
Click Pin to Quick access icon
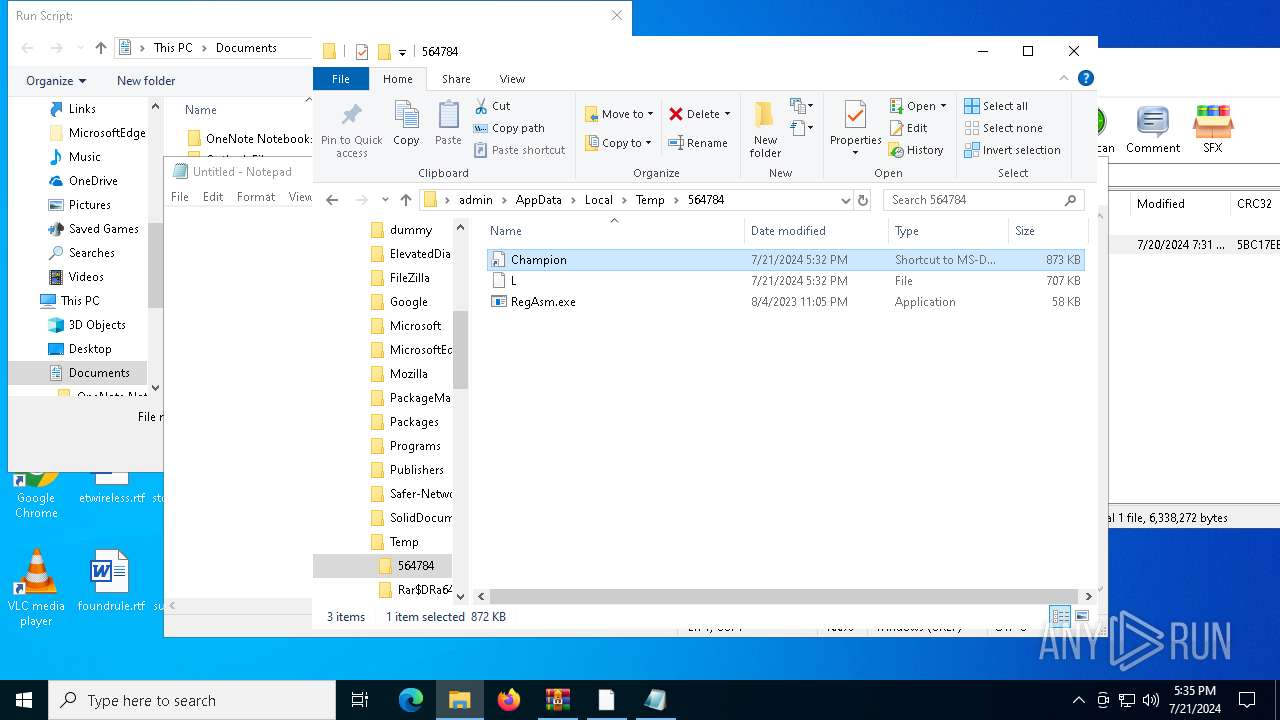351,128
